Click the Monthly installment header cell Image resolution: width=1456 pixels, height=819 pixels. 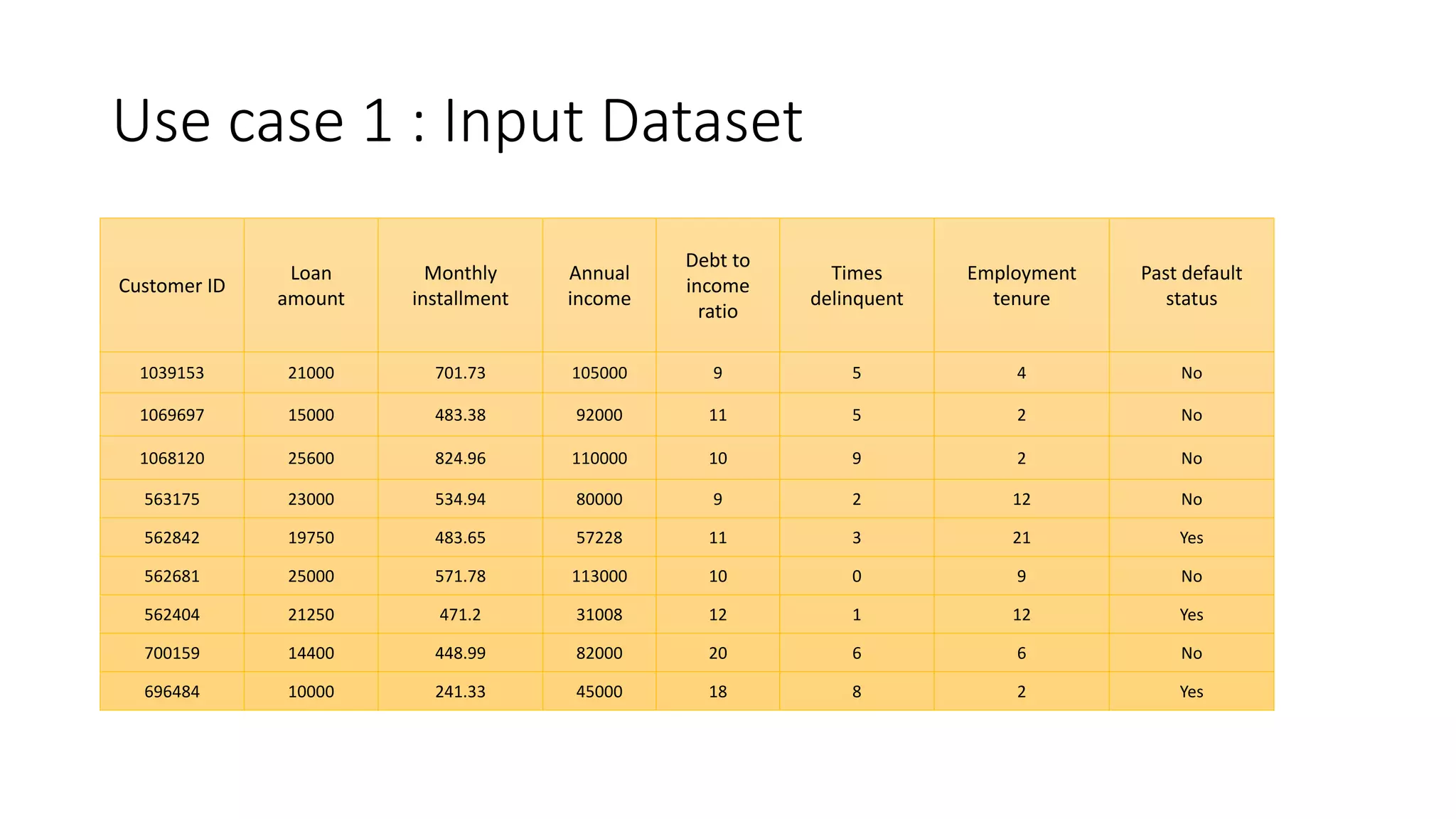click(460, 285)
